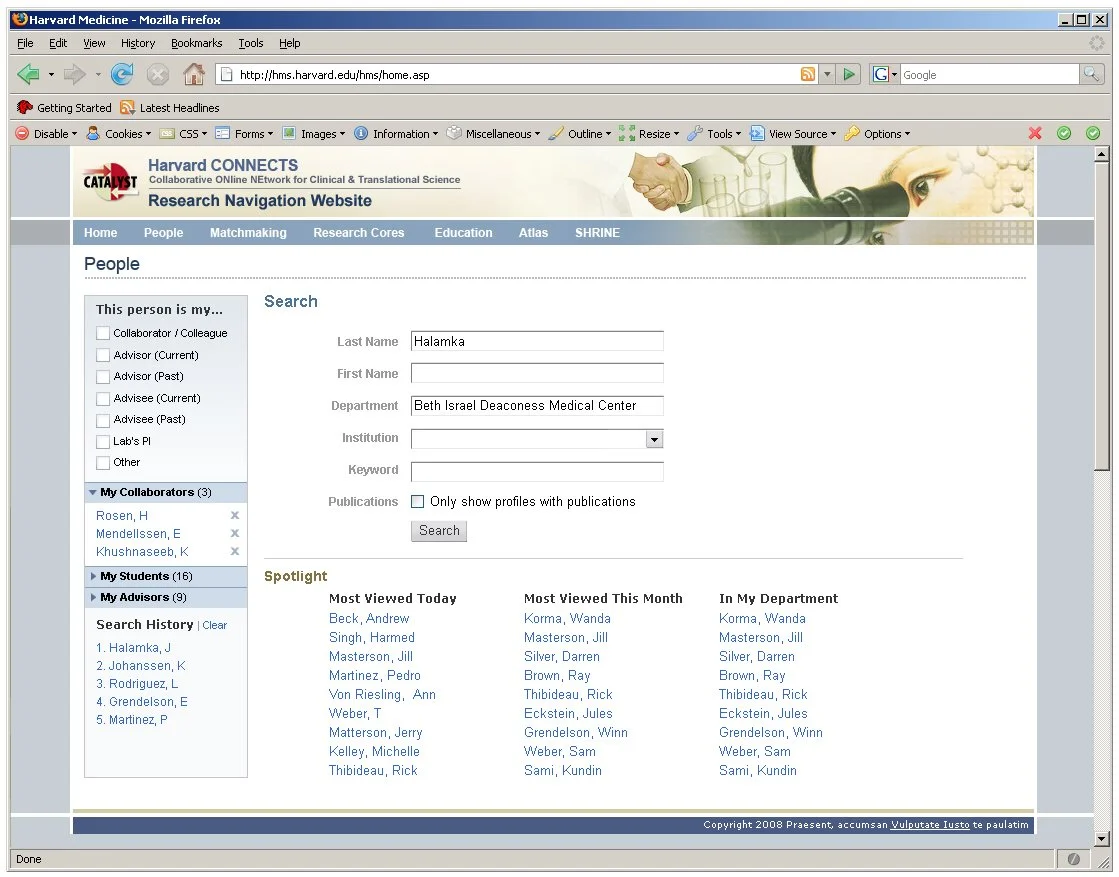Image resolution: width=1119 pixels, height=877 pixels.
Task: Click the Search button
Action: coord(439,531)
